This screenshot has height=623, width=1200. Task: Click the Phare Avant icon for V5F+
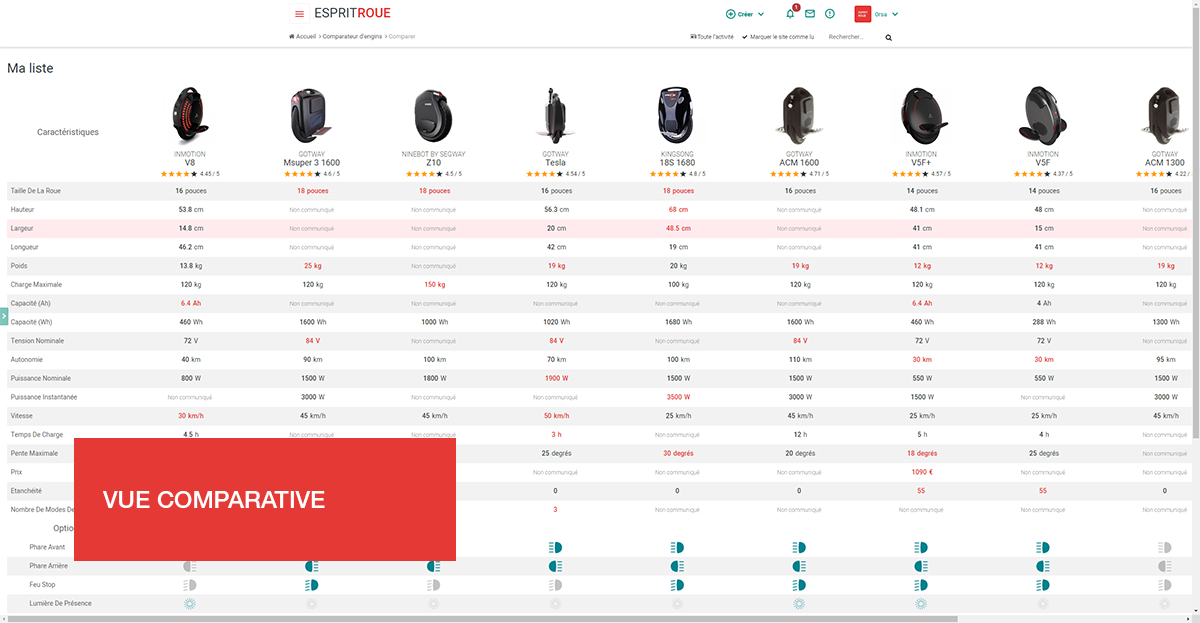tap(921, 548)
